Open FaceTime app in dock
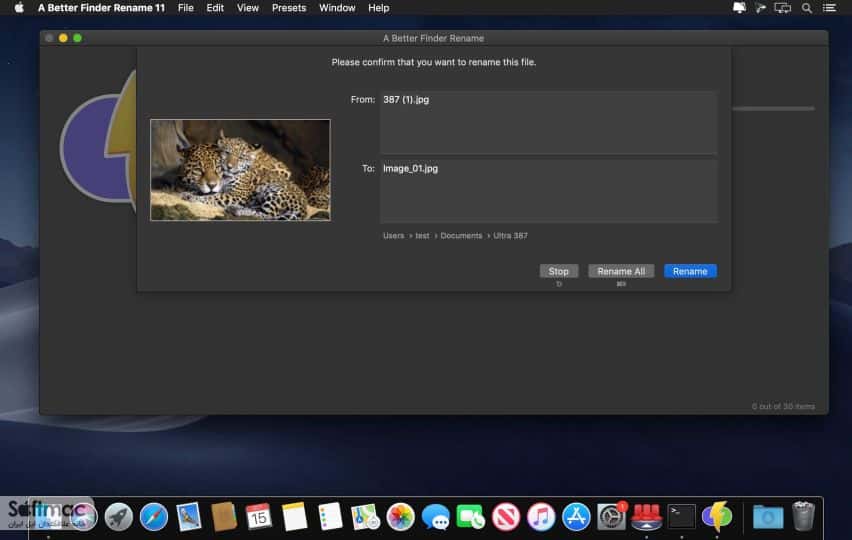 [471, 517]
